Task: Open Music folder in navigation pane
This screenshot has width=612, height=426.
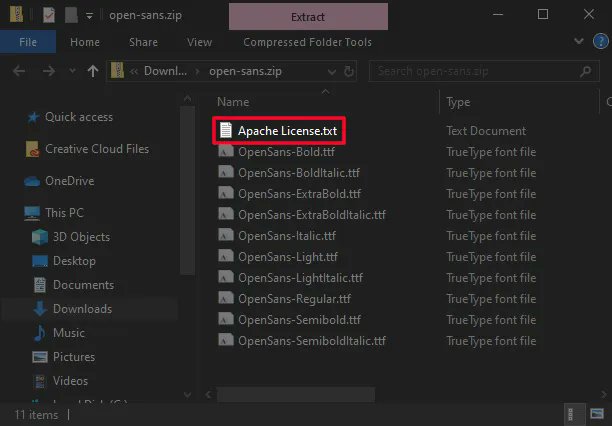Action: click(69, 333)
